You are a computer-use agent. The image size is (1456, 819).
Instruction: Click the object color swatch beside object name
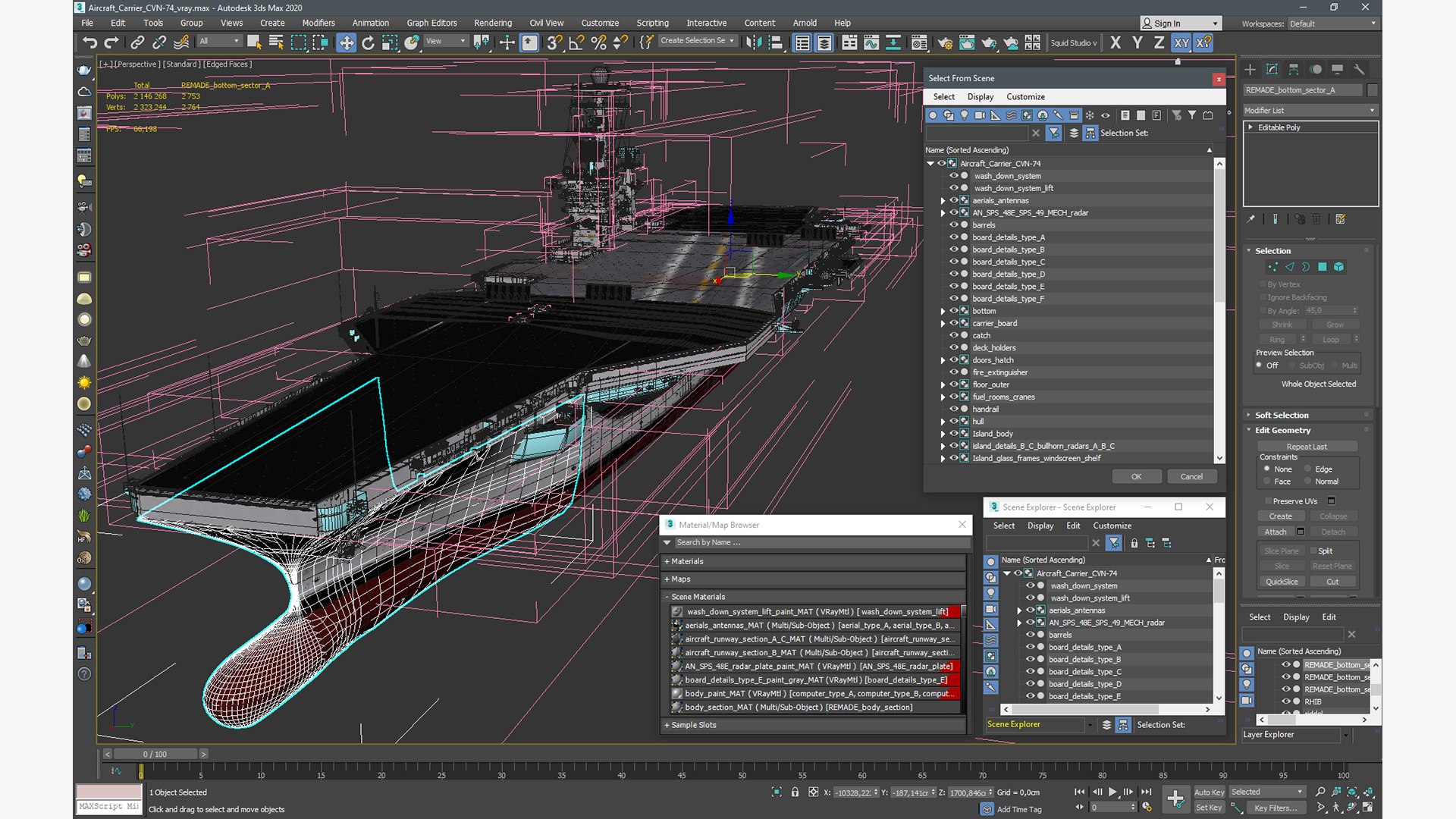(x=1373, y=90)
